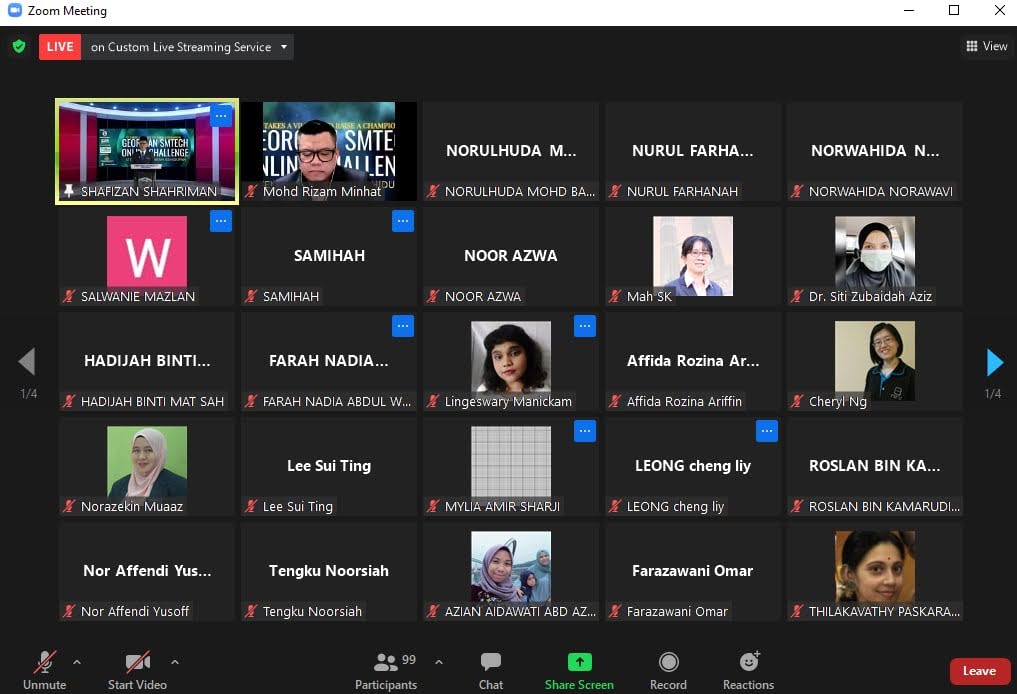Open more options on Lingeswary Manickam tile
Screen dimensions: 1017x694
(x=584, y=326)
